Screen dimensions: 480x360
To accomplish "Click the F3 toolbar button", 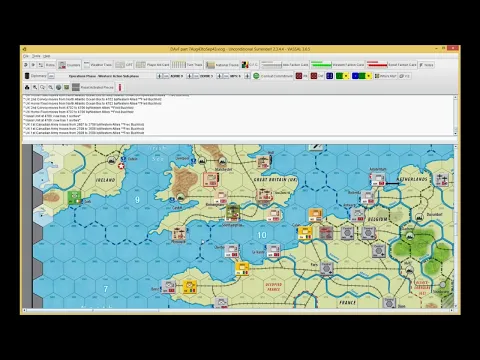I will tap(405, 76).
